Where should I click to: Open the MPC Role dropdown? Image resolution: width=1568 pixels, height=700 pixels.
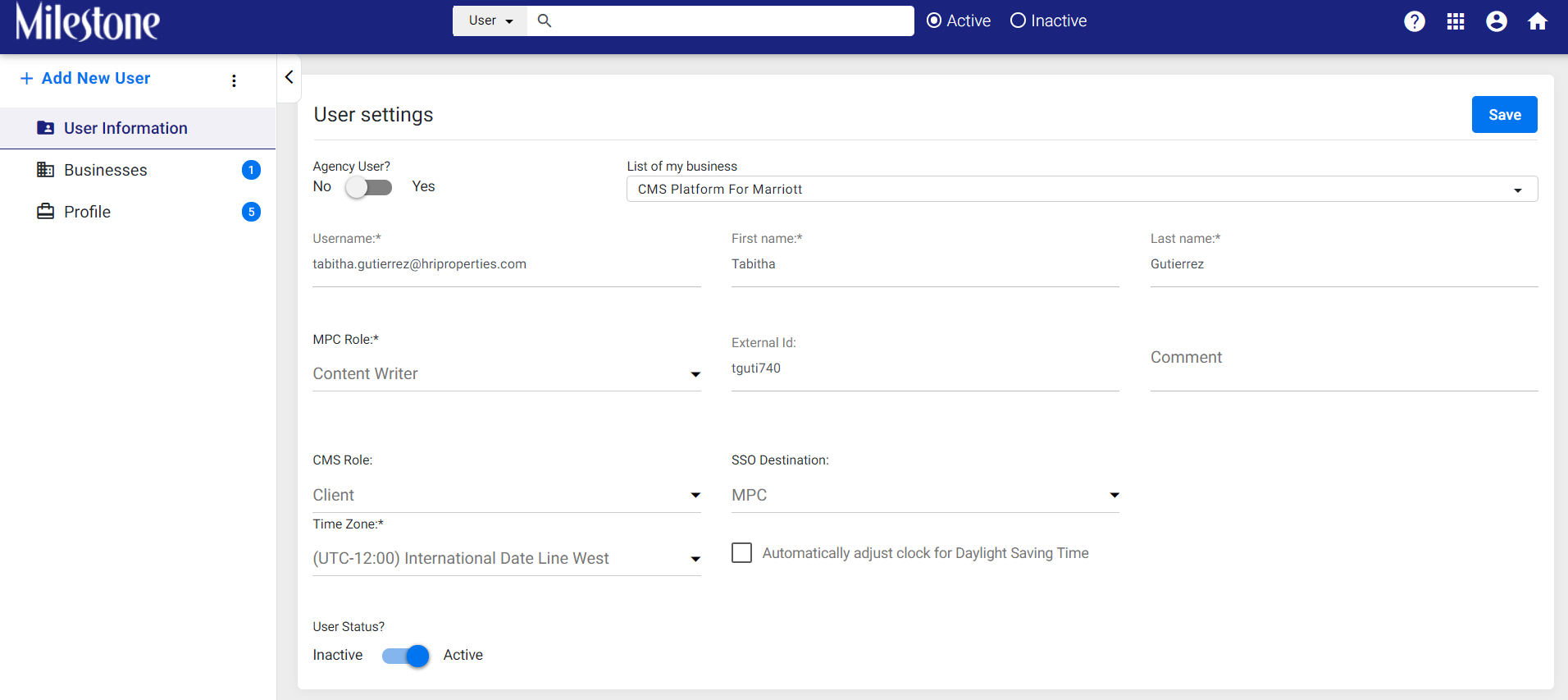507,374
